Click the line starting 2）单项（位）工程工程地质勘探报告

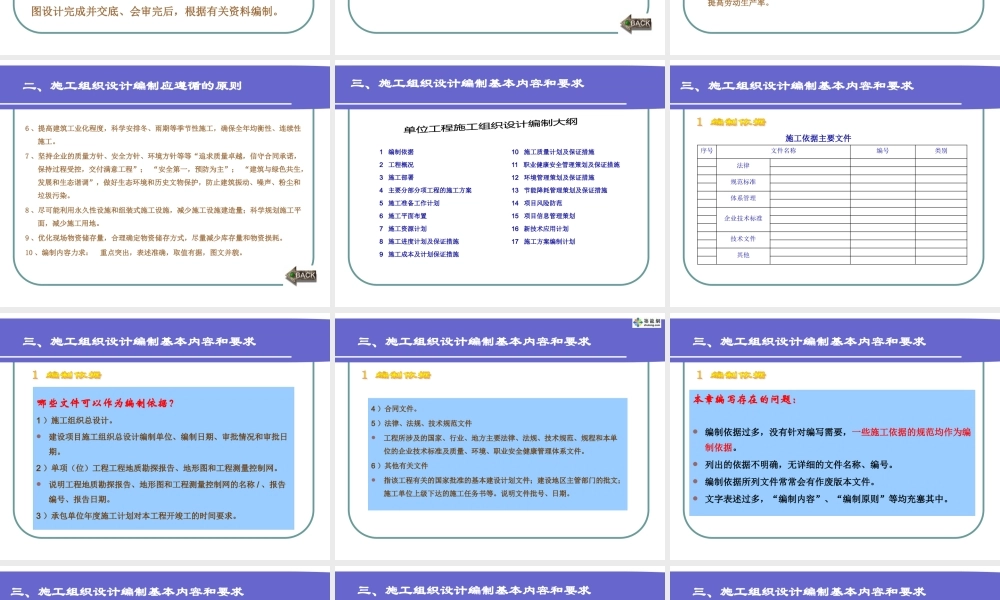pyautogui.click(x=156, y=467)
